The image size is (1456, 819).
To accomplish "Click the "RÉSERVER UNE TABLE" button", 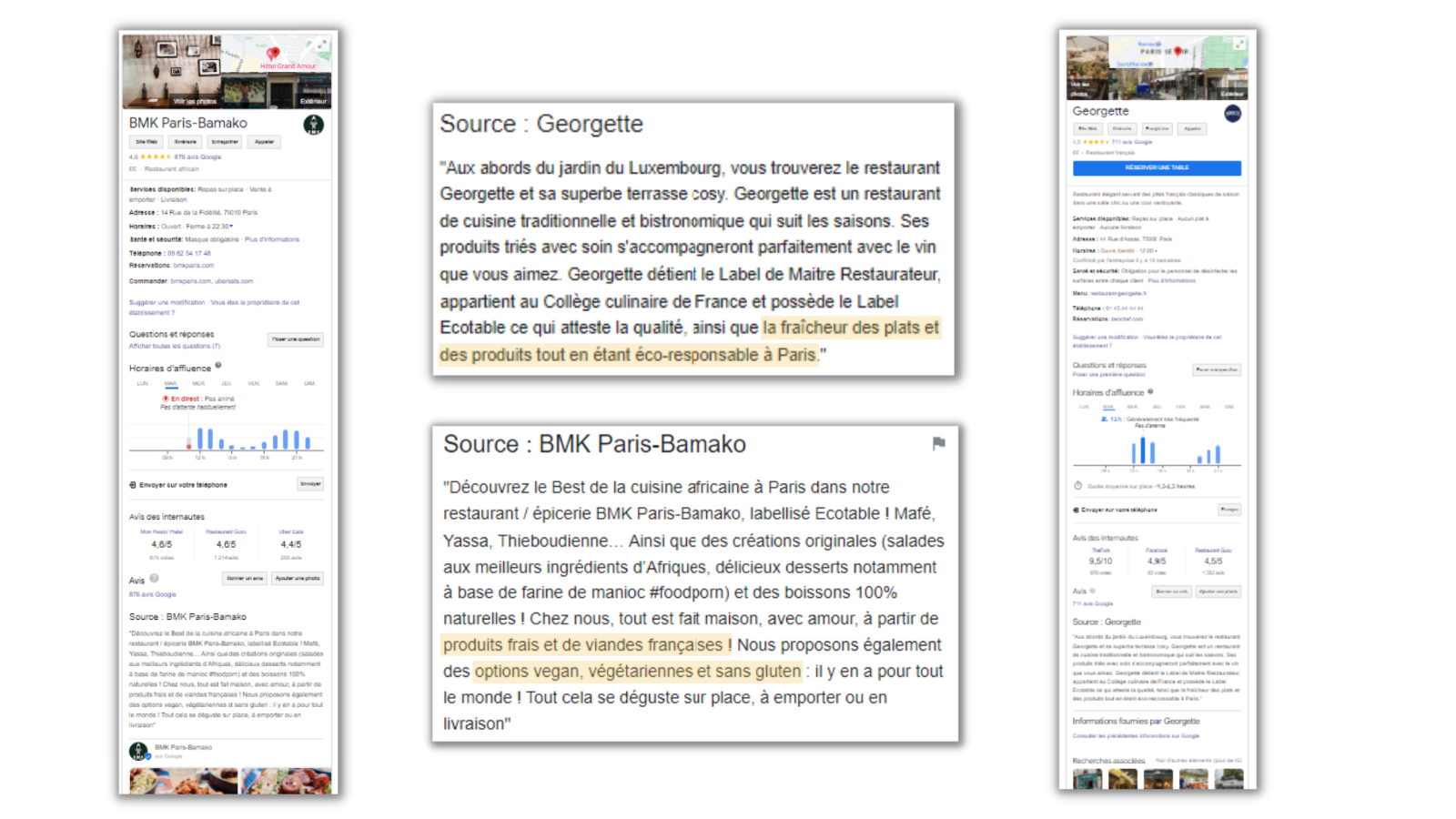I will (1158, 168).
